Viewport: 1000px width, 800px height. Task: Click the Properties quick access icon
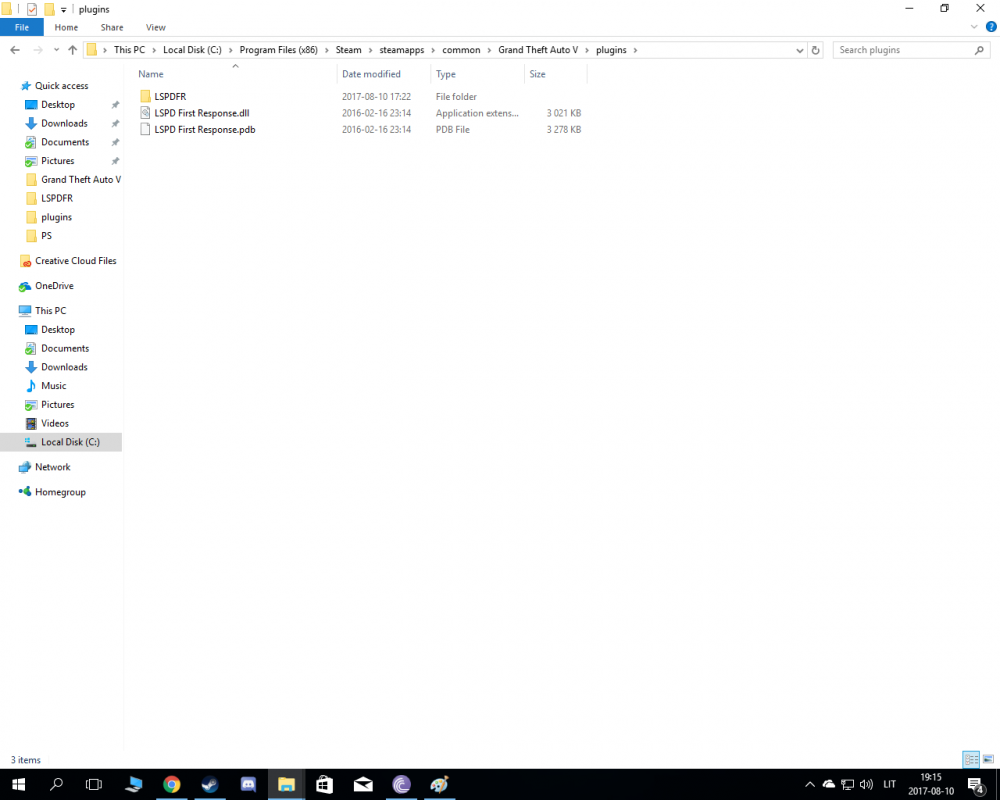pos(31,9)
